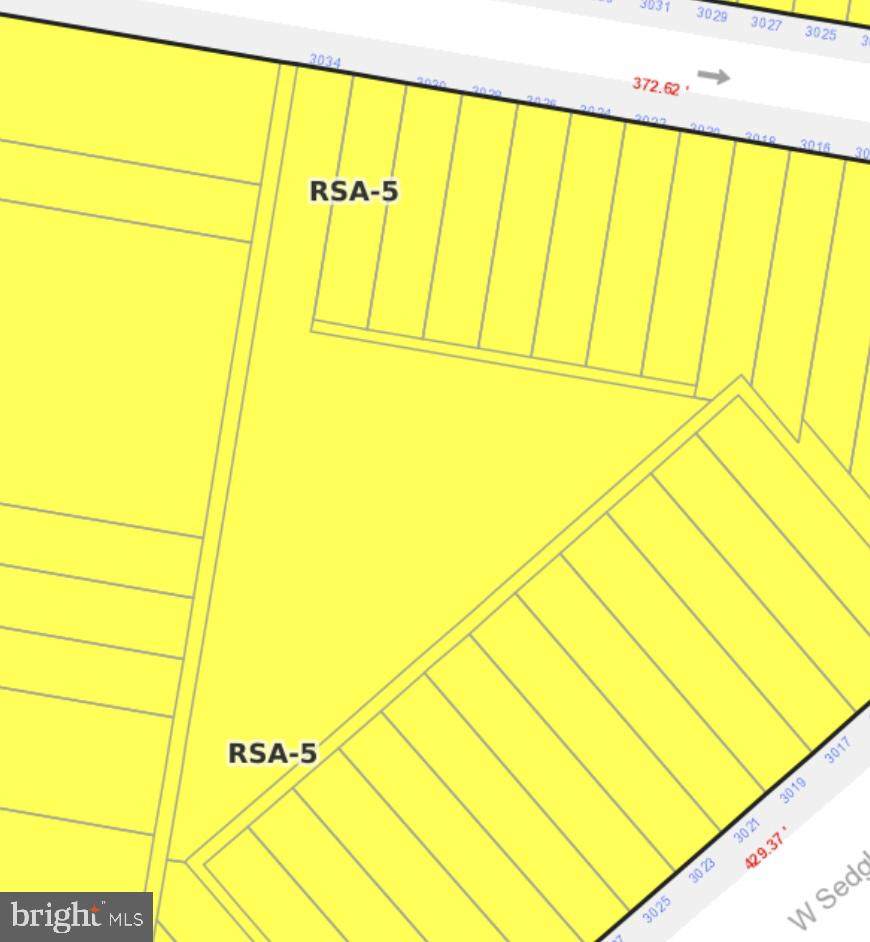The height and width of the screenshot is (942, 870).
Task: Click address number 3031
Action: pos(654,6)
